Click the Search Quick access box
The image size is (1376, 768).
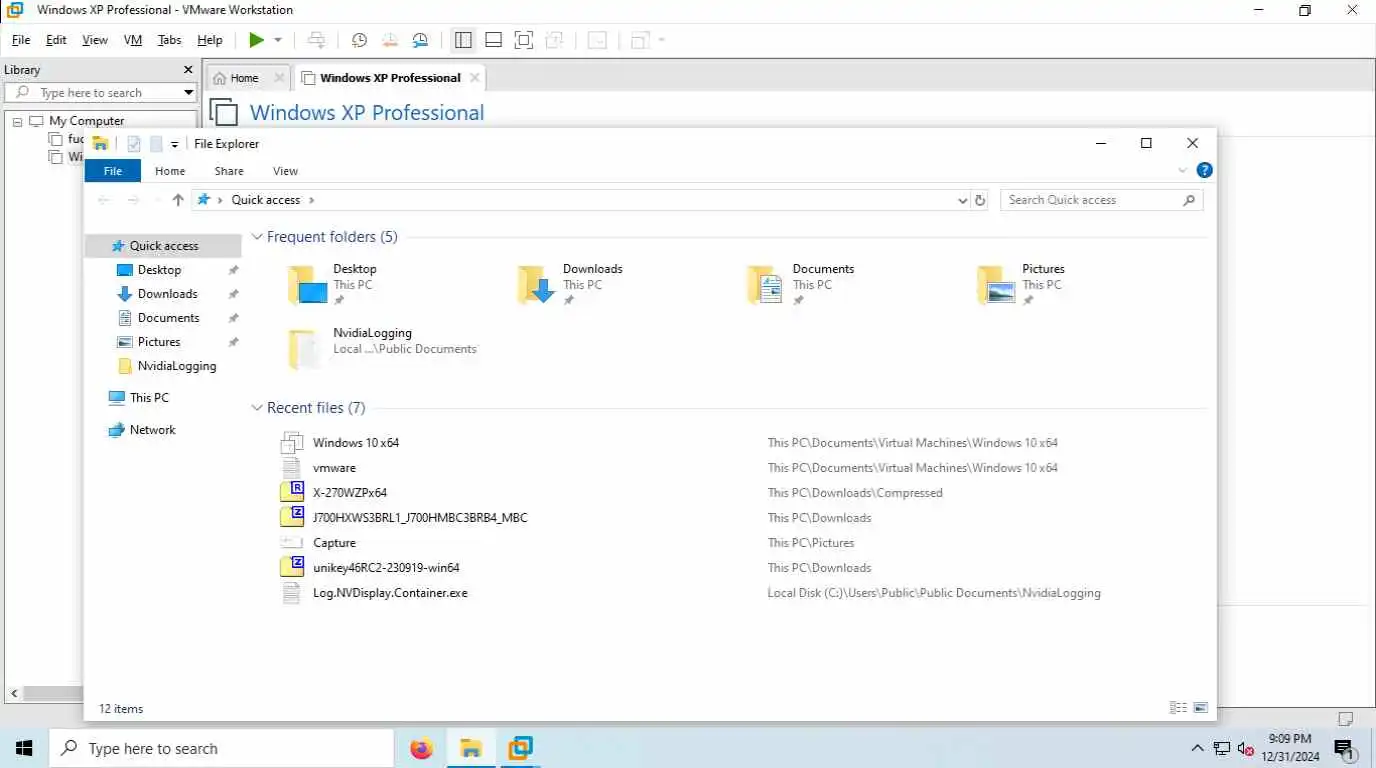(x=1102, y=200)
